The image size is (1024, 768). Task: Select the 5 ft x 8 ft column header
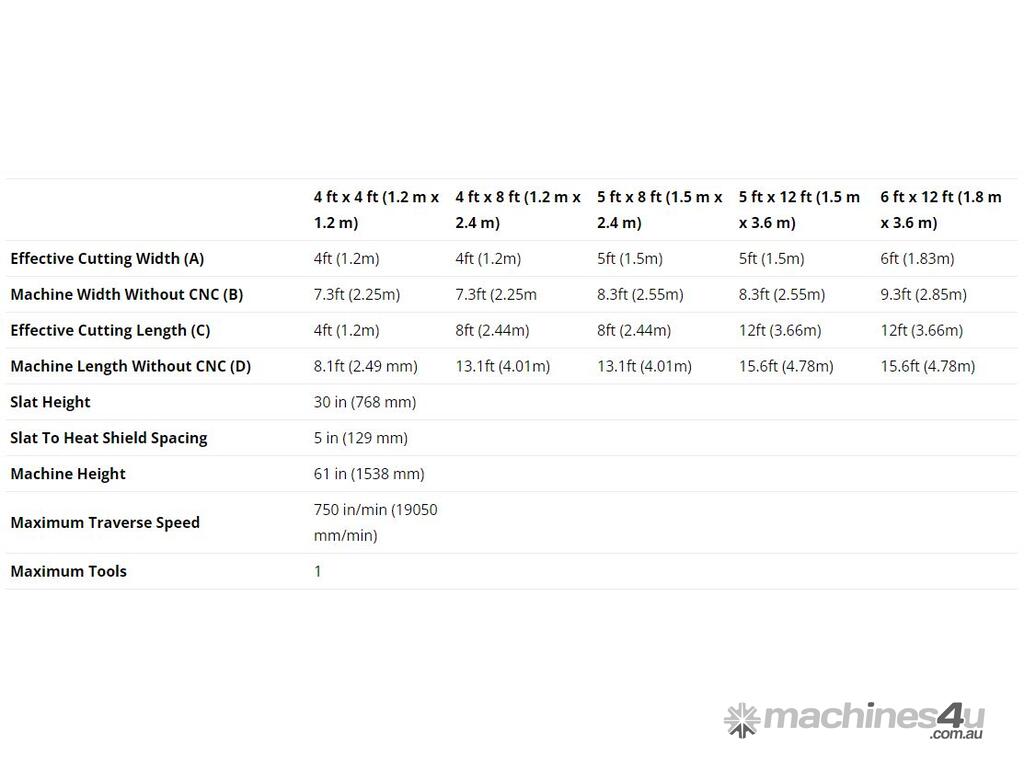tap(659, 210)
